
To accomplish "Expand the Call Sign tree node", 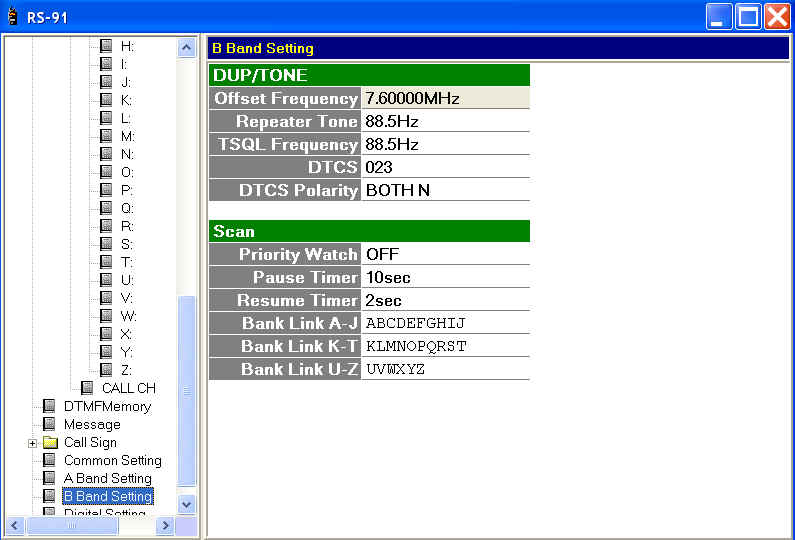I will click(x=32, y=443).
